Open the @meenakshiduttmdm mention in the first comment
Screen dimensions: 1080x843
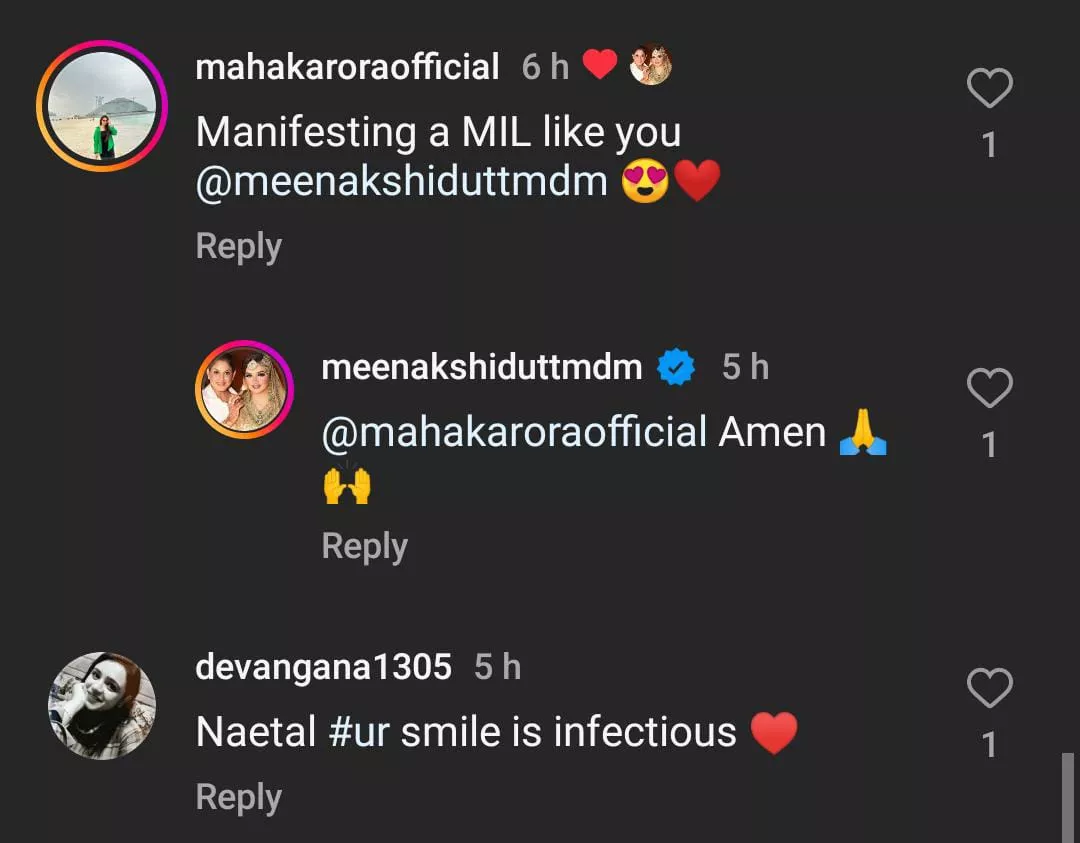401,182
